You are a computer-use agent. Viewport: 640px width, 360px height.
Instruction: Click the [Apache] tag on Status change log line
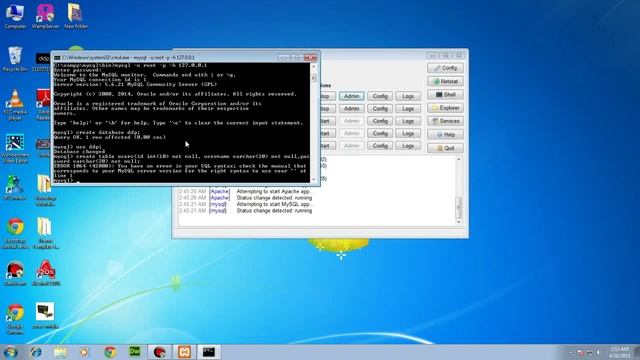click(219, 198)
